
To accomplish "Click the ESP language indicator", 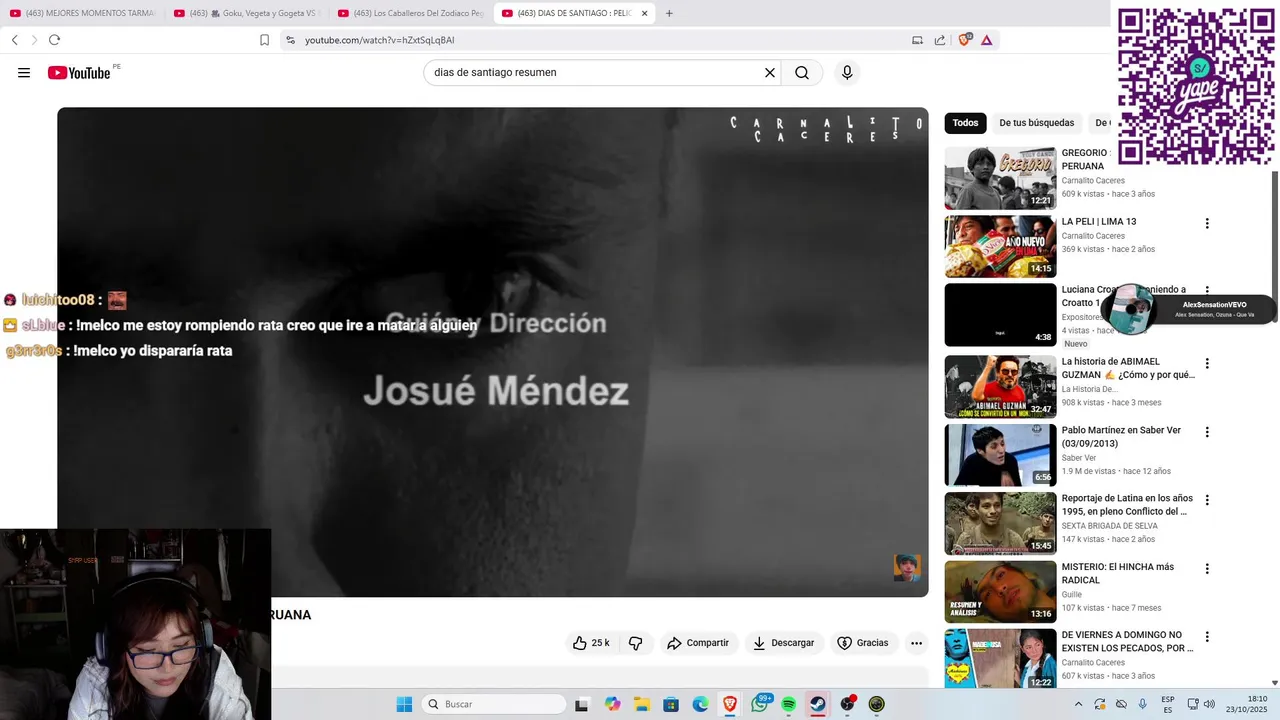I will [x=1168, y=704].
